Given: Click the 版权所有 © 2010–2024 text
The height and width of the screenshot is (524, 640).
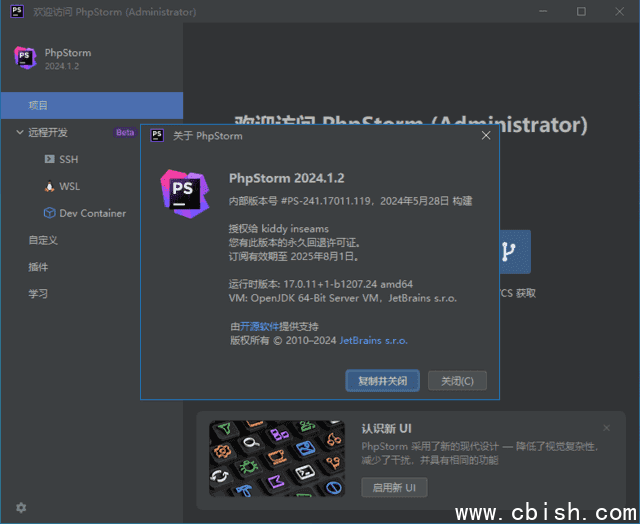Looking at the screenshot, I should [283, 340].
